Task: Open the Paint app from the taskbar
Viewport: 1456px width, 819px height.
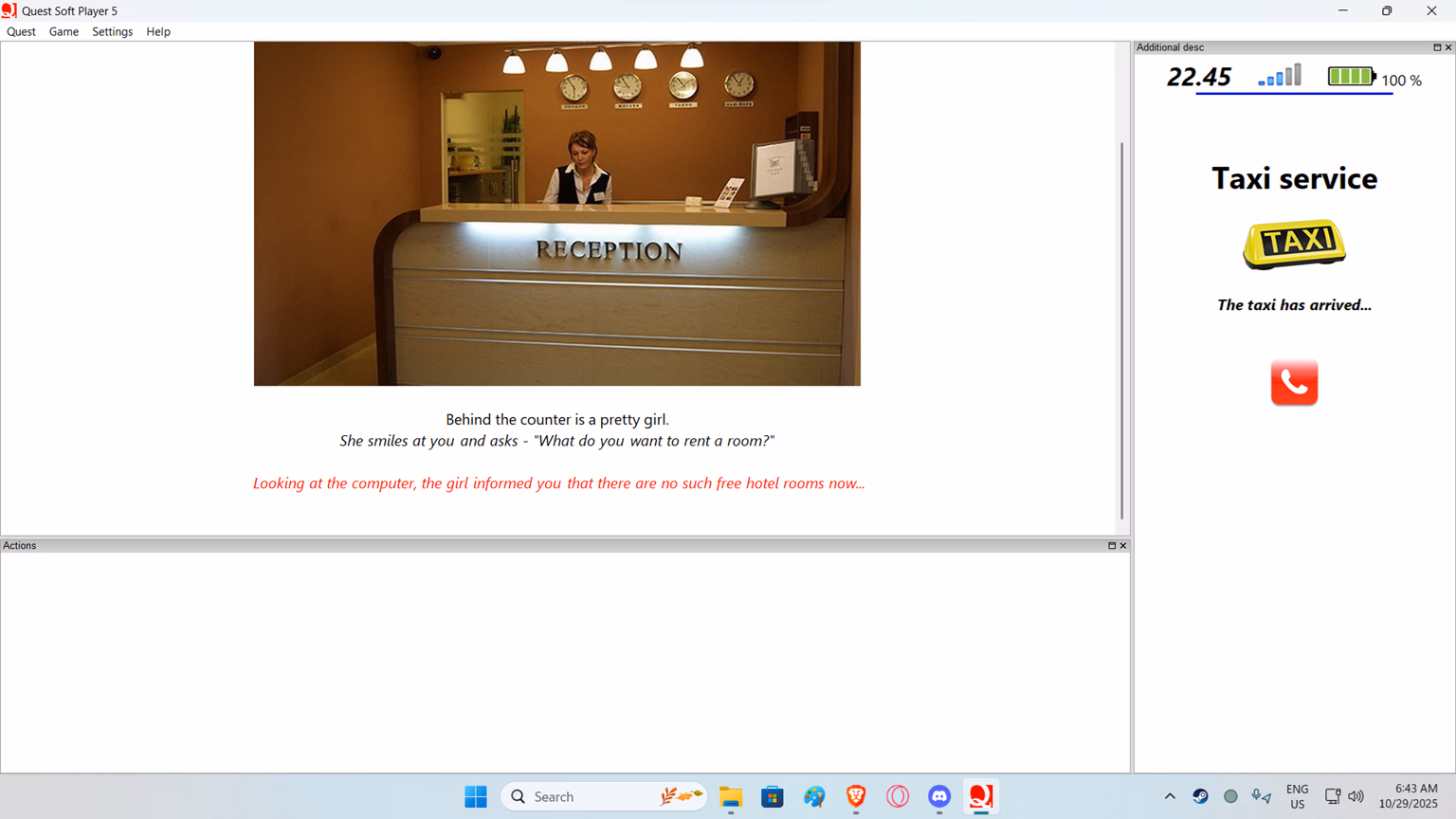Action: 814,796
